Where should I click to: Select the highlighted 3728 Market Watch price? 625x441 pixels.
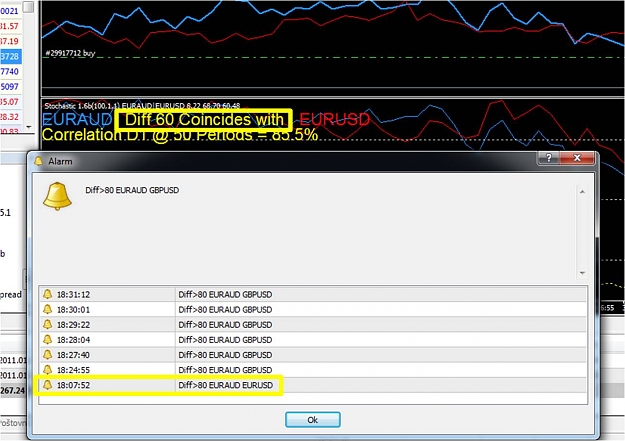tap(10, 56)
